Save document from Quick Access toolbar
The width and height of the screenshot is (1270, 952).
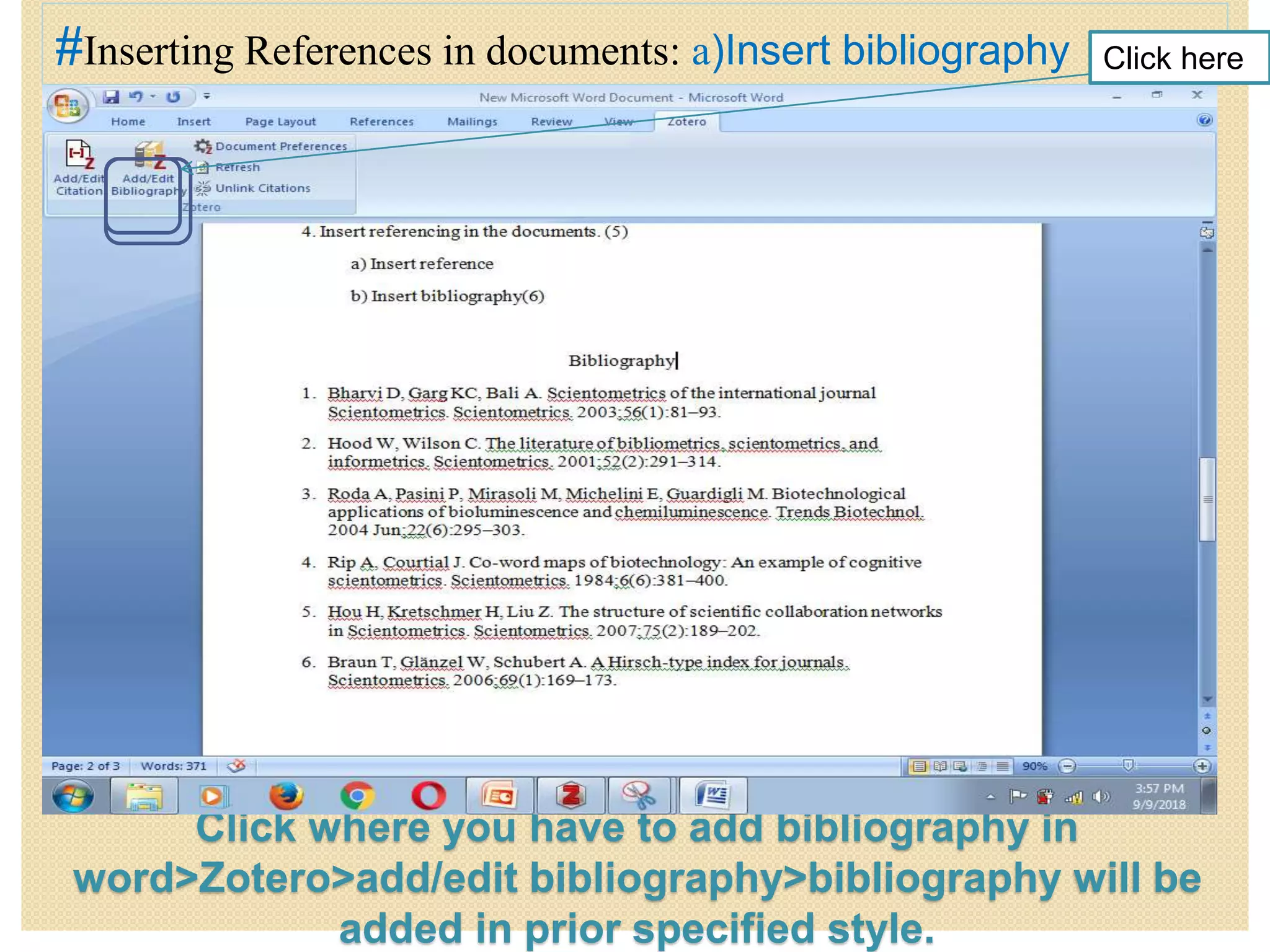point(111,97)
